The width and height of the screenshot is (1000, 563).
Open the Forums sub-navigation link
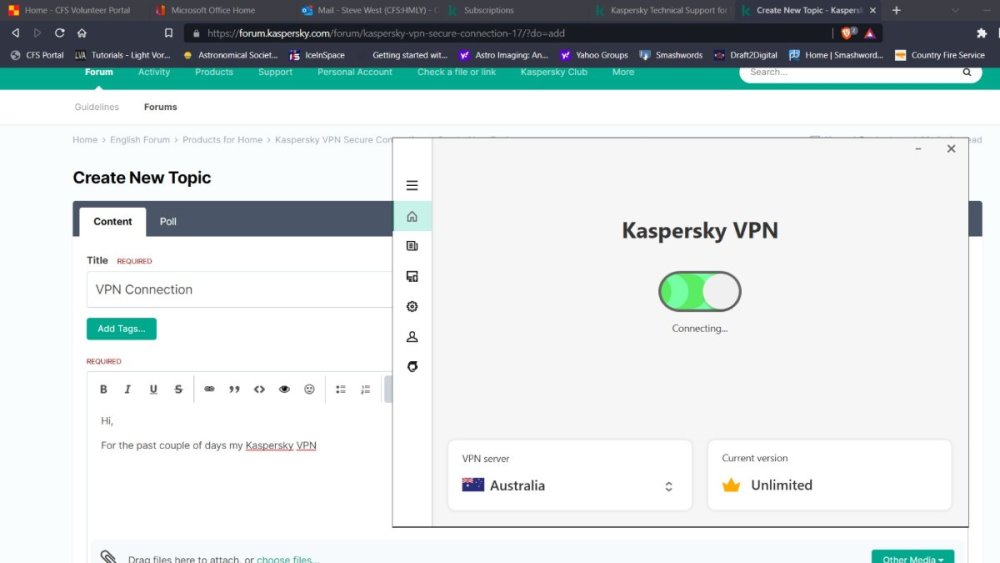[x=160, y=107]
